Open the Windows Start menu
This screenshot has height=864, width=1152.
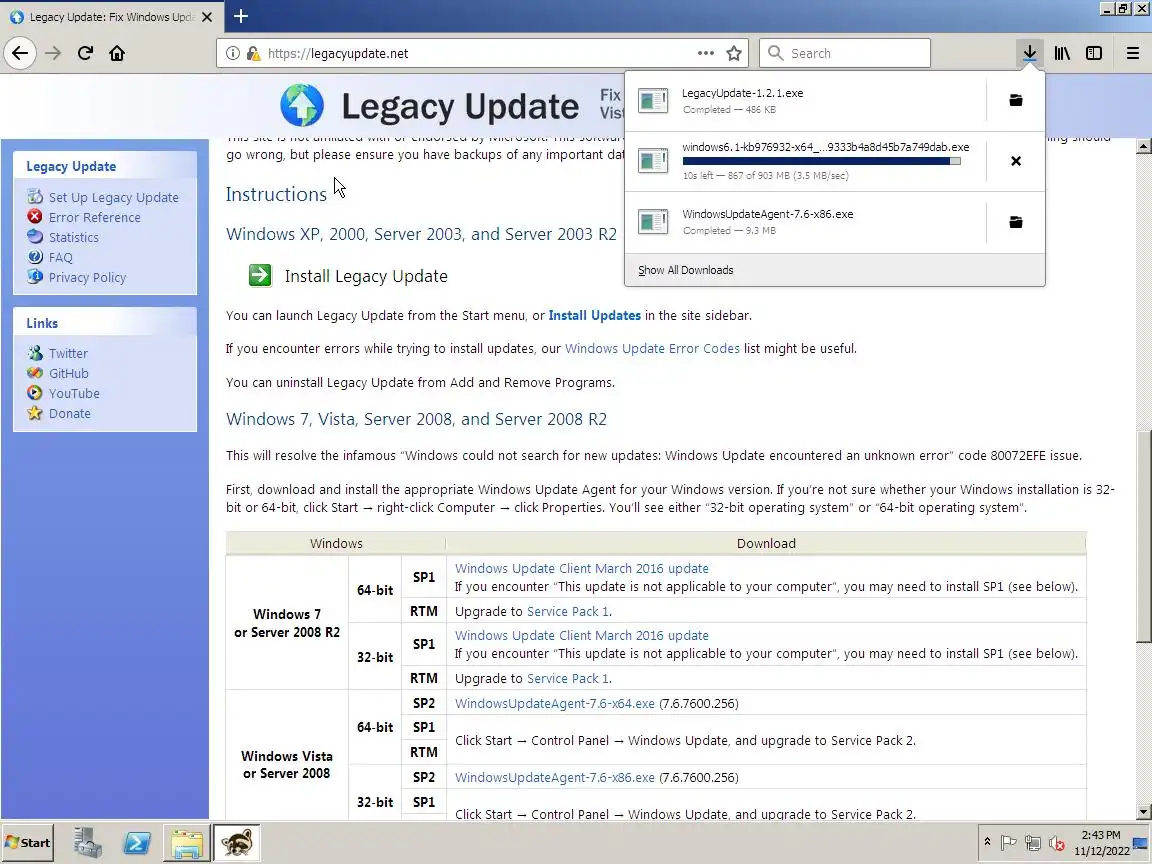pyautogui.click(x=28, y=843)
